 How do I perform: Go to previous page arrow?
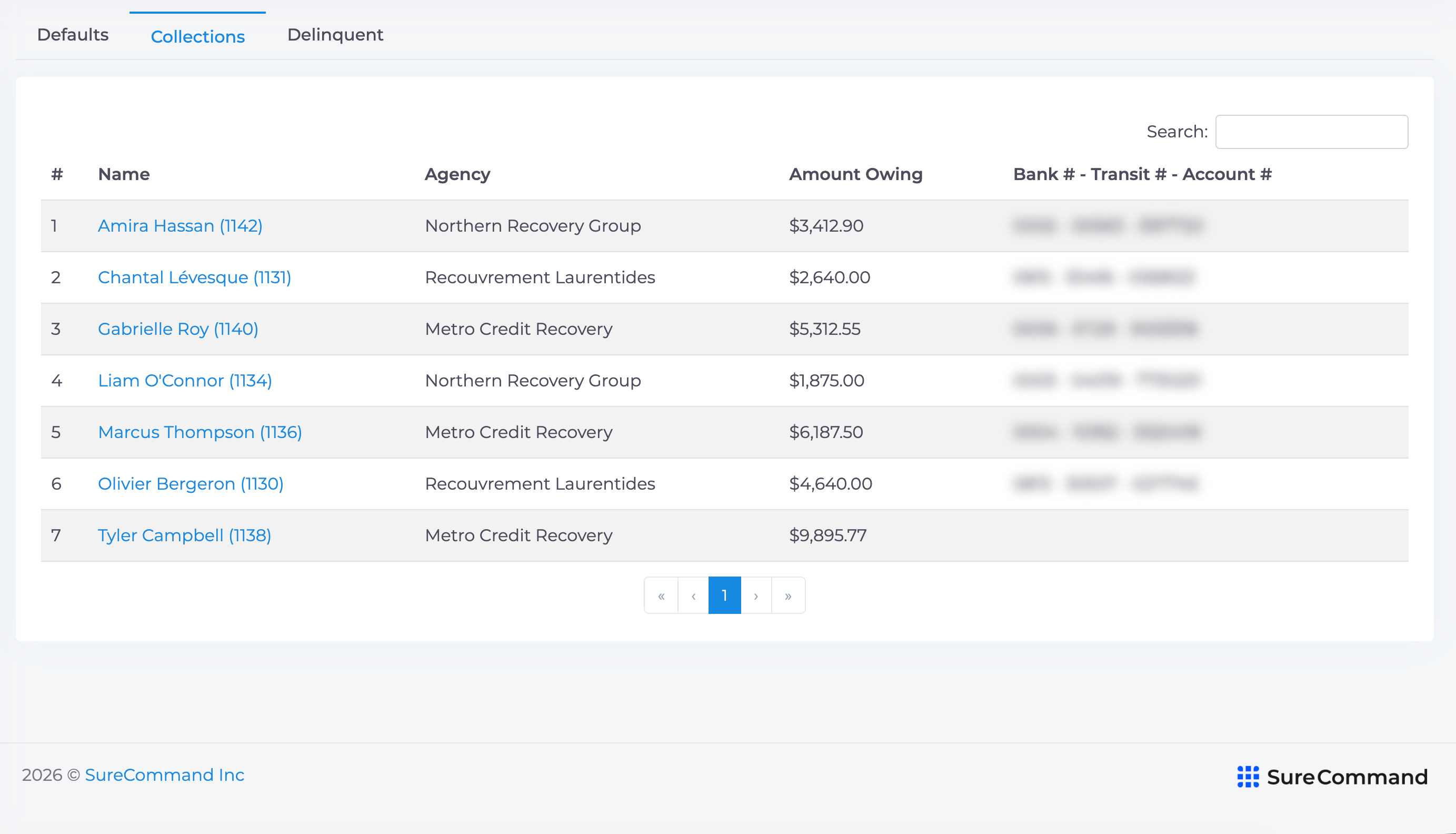click(x=693, y=595)
